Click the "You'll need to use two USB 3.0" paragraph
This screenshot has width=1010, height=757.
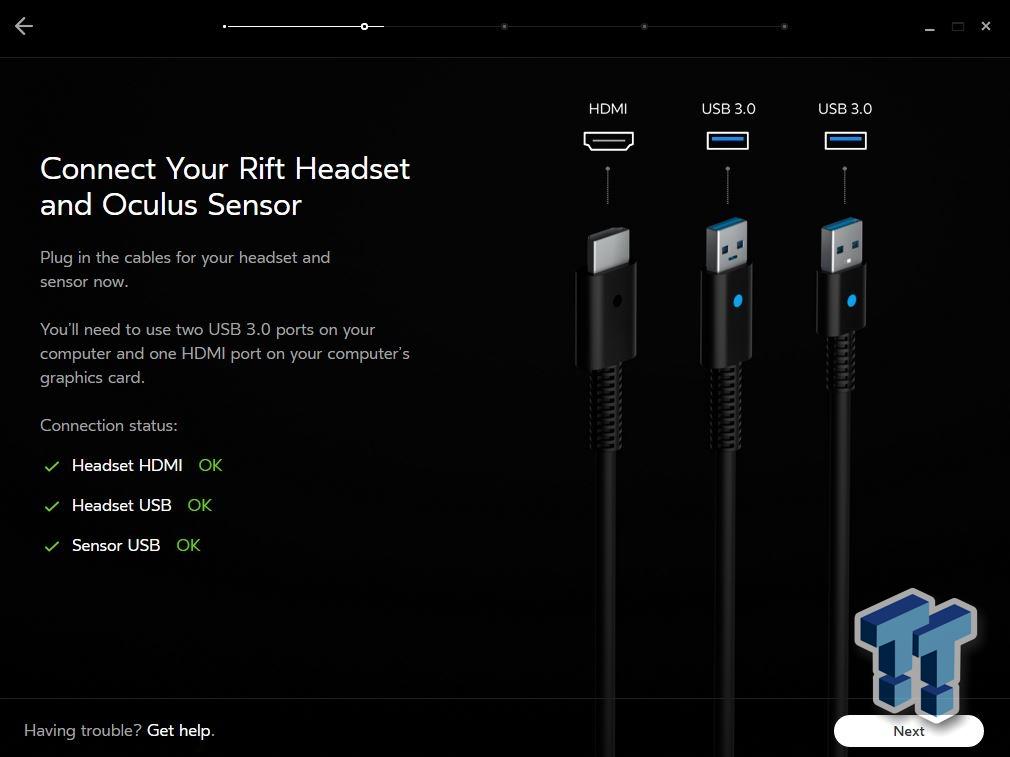pos(225,353)
